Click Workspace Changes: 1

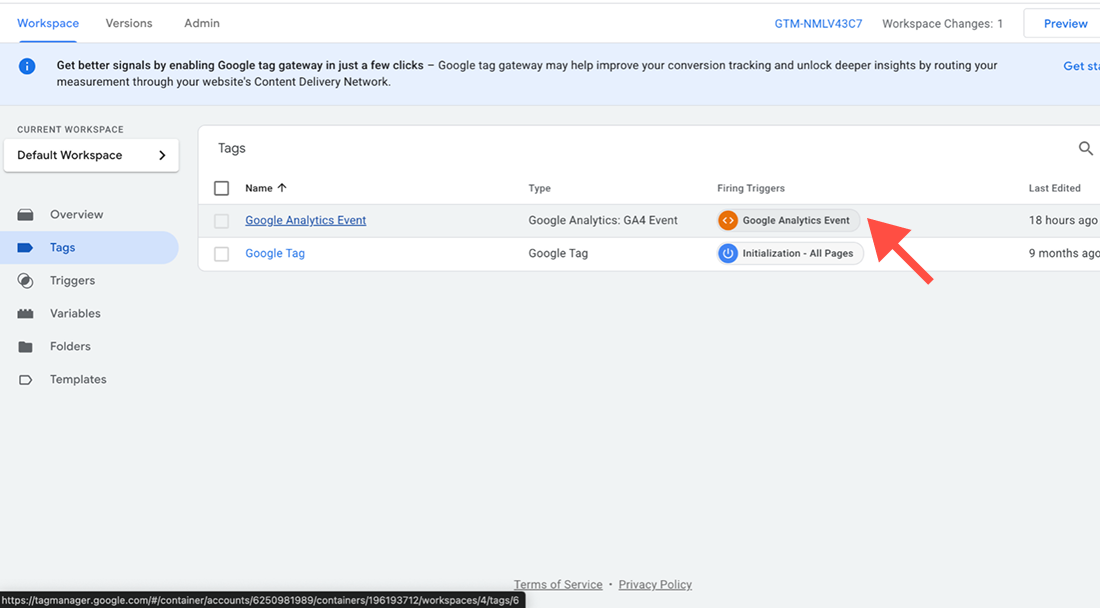coord(942,23)
